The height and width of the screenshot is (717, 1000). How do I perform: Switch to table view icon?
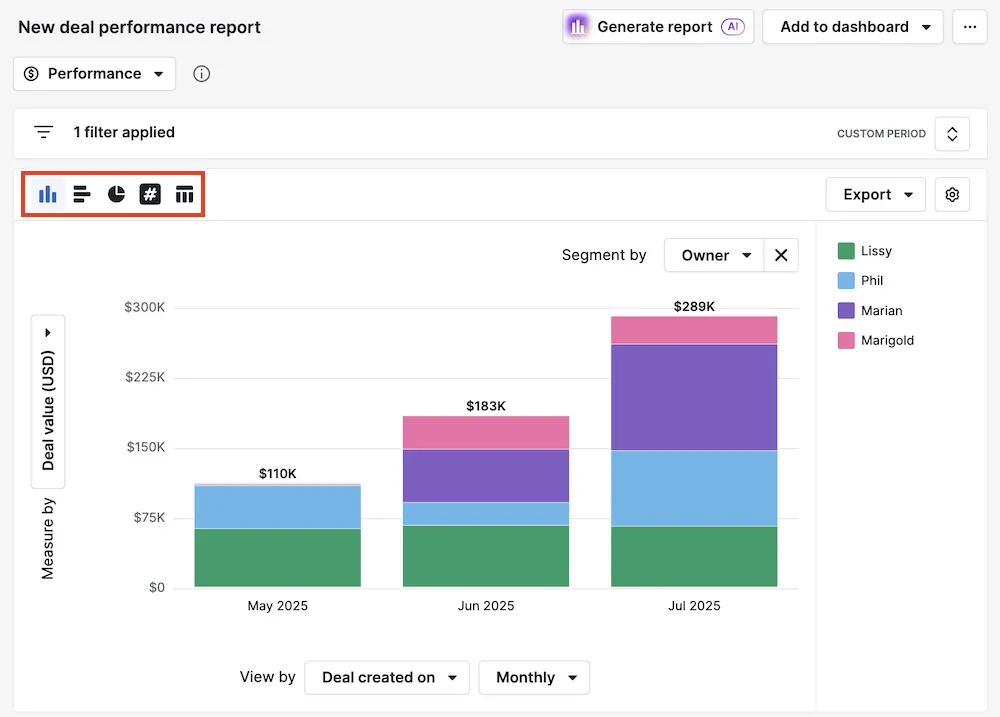[x=184, y=194]
